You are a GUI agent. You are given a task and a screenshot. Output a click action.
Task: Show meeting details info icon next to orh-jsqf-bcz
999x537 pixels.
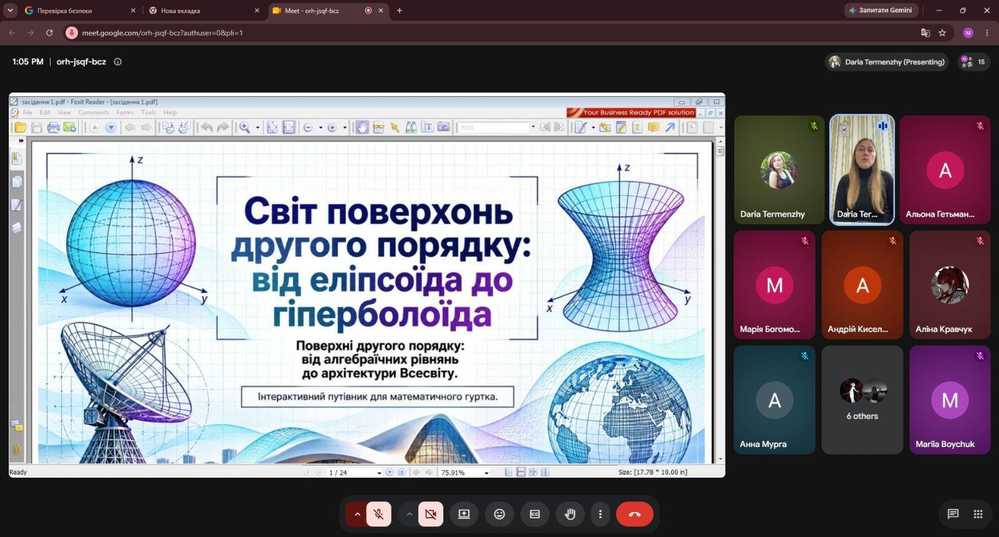point(118,62)
